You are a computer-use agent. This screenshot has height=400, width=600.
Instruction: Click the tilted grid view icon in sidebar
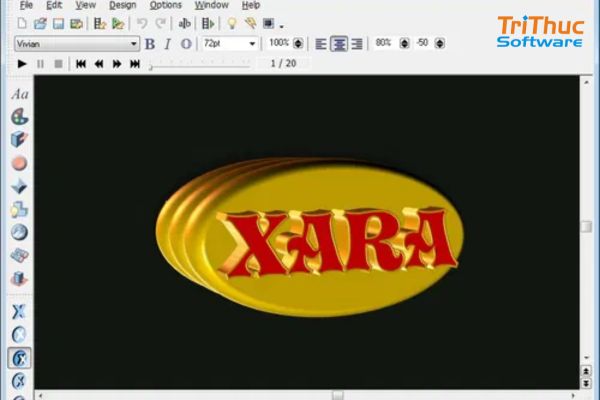19,256
